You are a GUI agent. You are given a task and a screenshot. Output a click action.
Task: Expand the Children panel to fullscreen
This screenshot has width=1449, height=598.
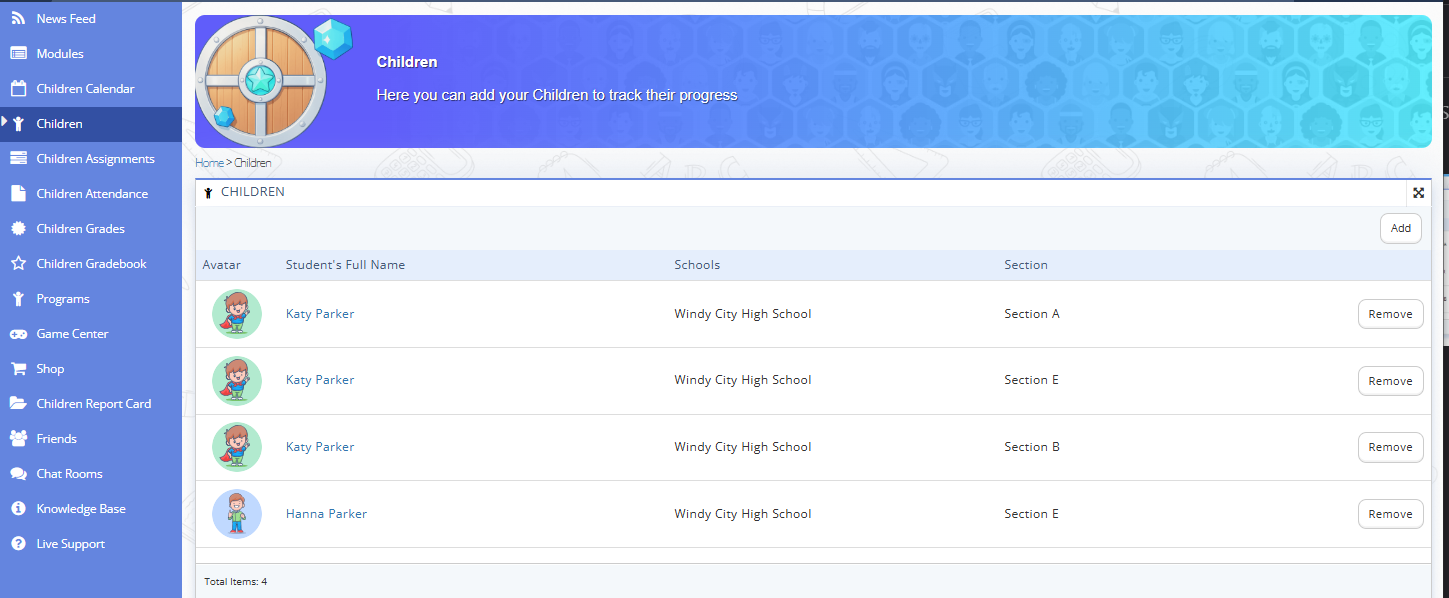tap(1418, 193)
